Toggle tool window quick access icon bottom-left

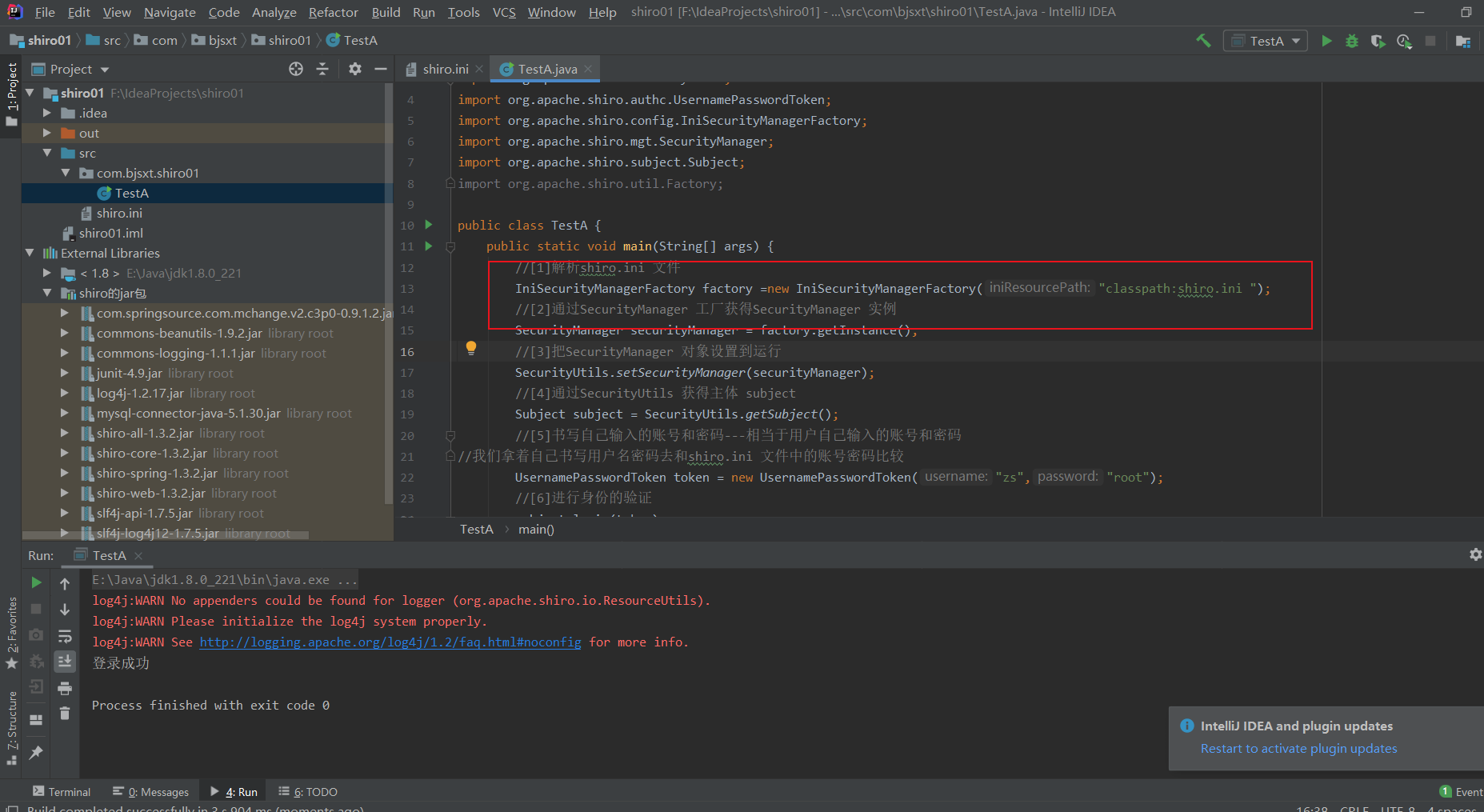(11, 808)
